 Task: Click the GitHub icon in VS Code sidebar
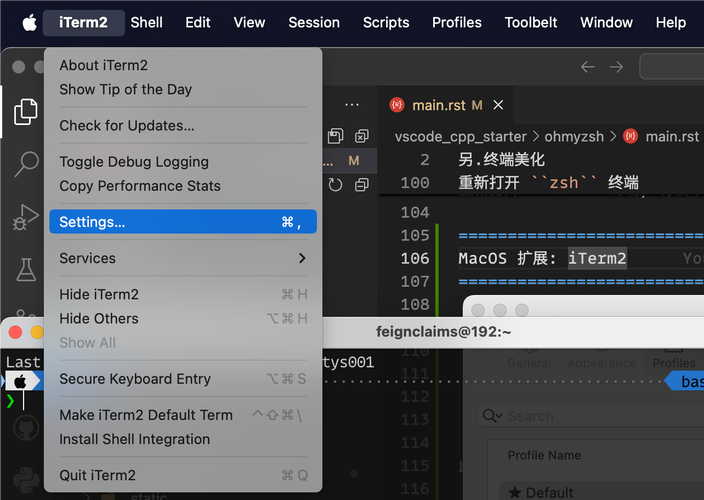click(26, 428)
